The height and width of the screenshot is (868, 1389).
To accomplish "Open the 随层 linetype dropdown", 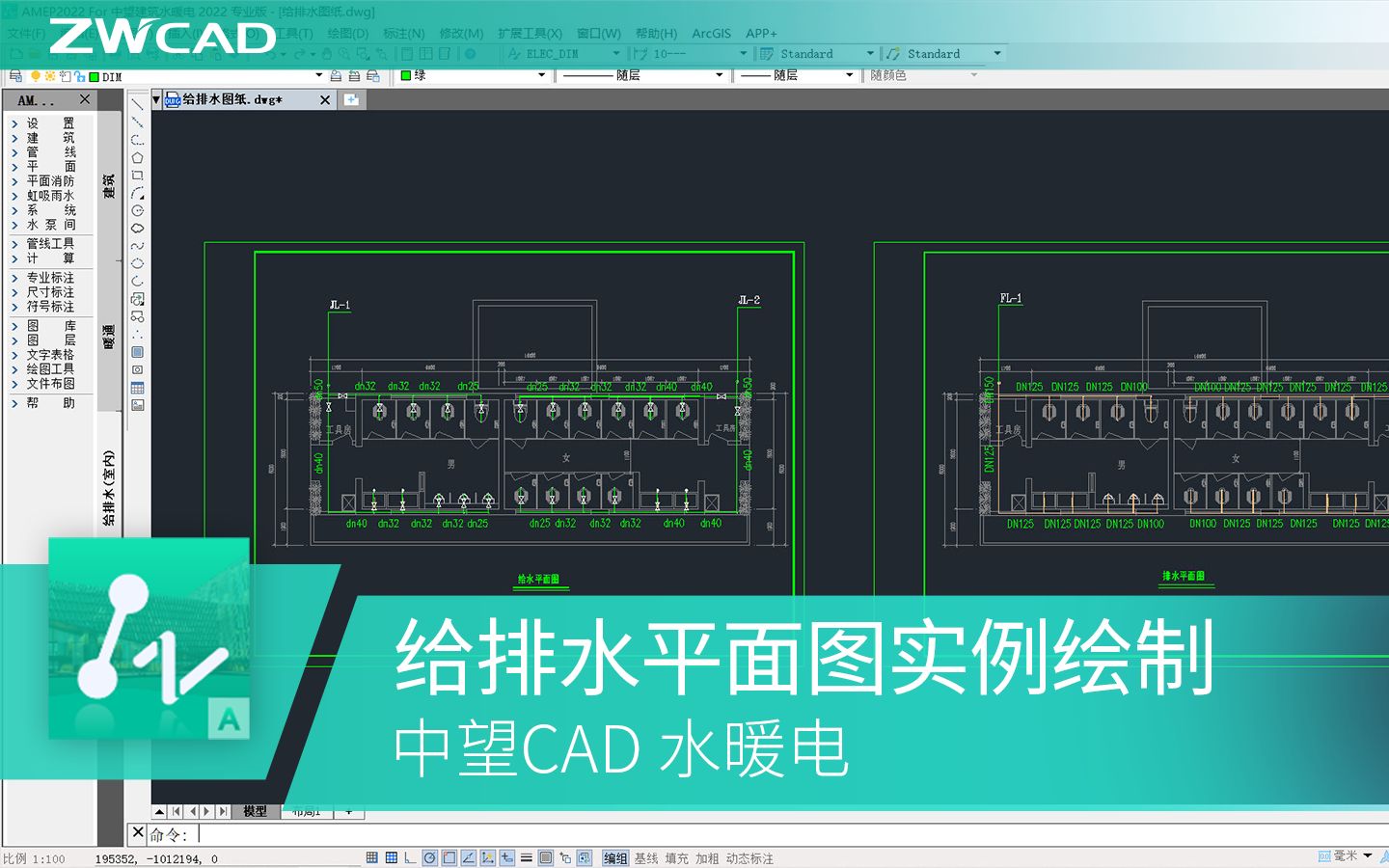I will coord(719,75).
